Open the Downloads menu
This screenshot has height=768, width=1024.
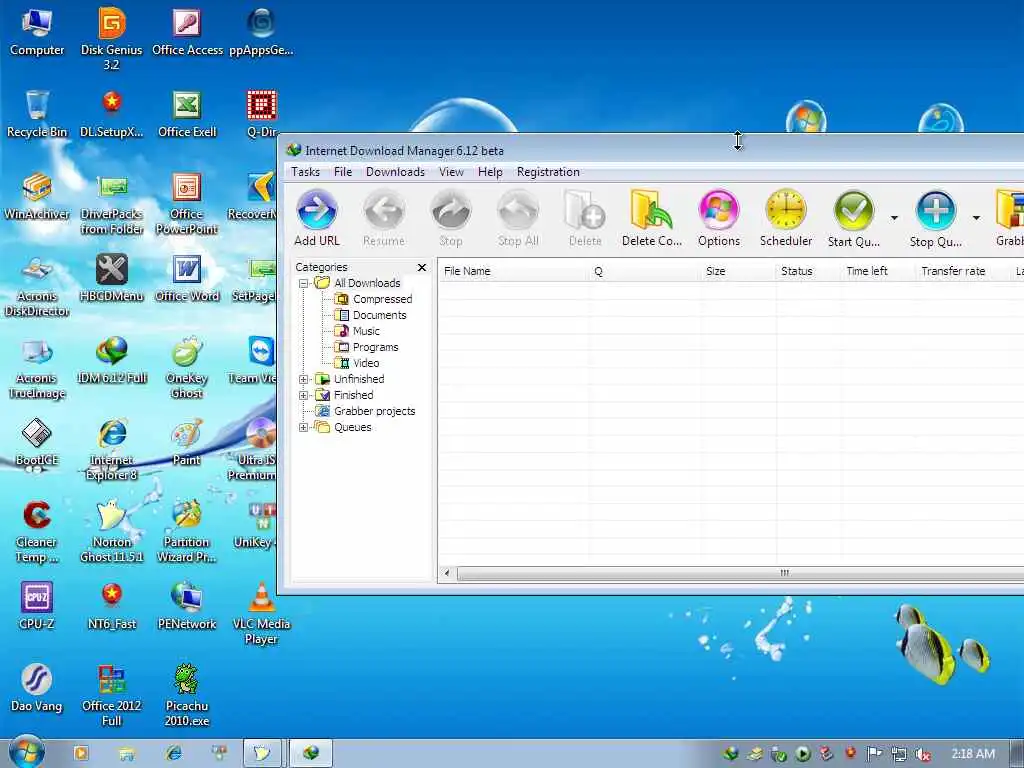click(x=395, y=172)
